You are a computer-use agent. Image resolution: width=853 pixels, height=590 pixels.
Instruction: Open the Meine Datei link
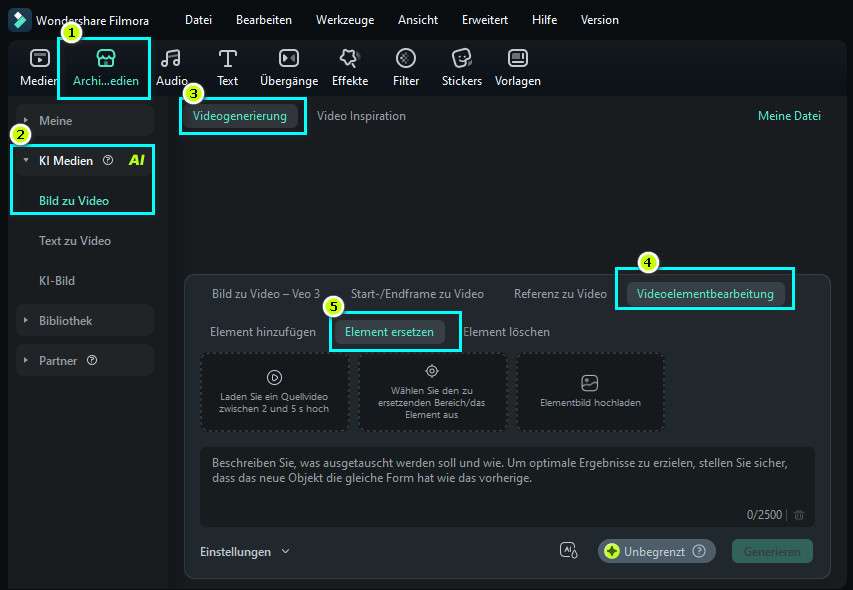coord(789,115)
